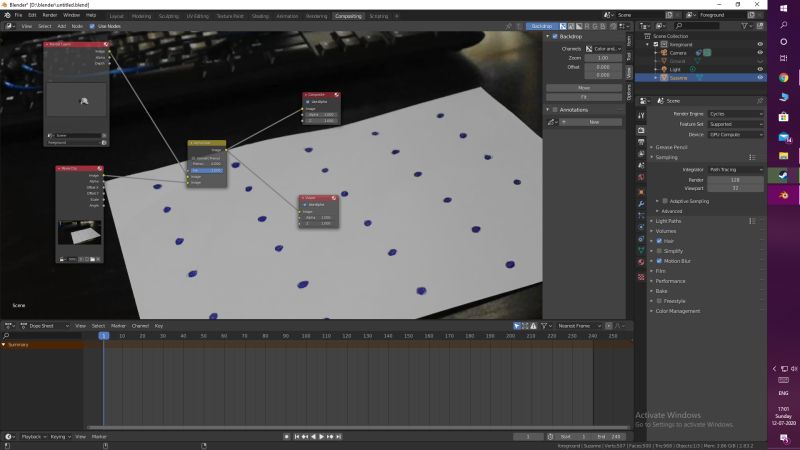Image resolution: width=800 pixels, height=450 pixels.
Task: Open the backdrop Channels dropdown
Action: (x=604, y=48)
